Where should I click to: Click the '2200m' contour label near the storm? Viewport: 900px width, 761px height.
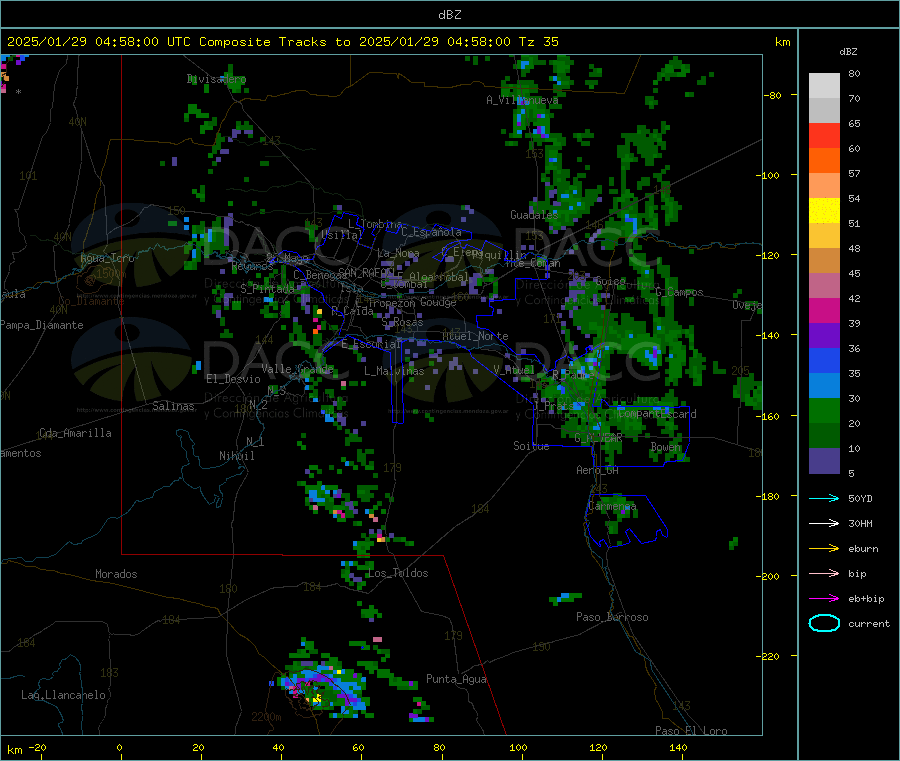coord(266,717)
